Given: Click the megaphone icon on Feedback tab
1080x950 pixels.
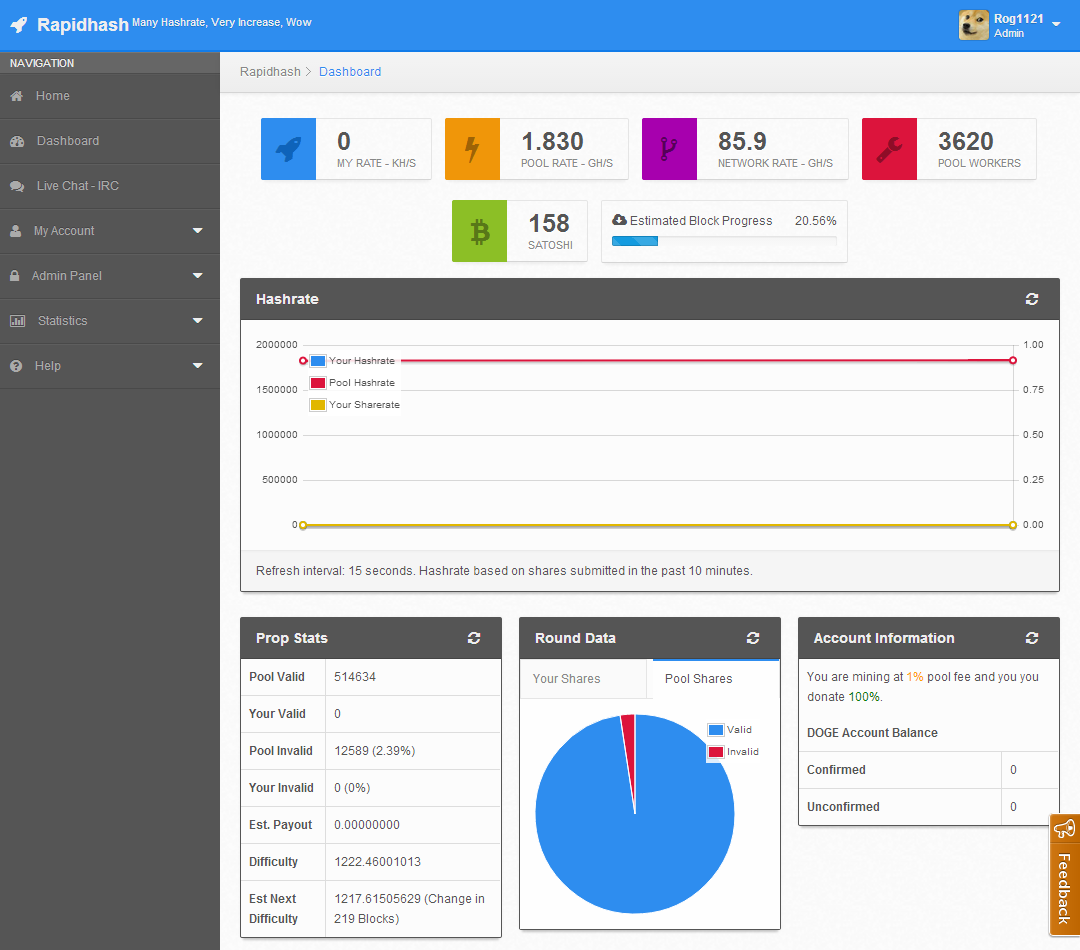Looking at the screenshot, I should [1065, 828].
